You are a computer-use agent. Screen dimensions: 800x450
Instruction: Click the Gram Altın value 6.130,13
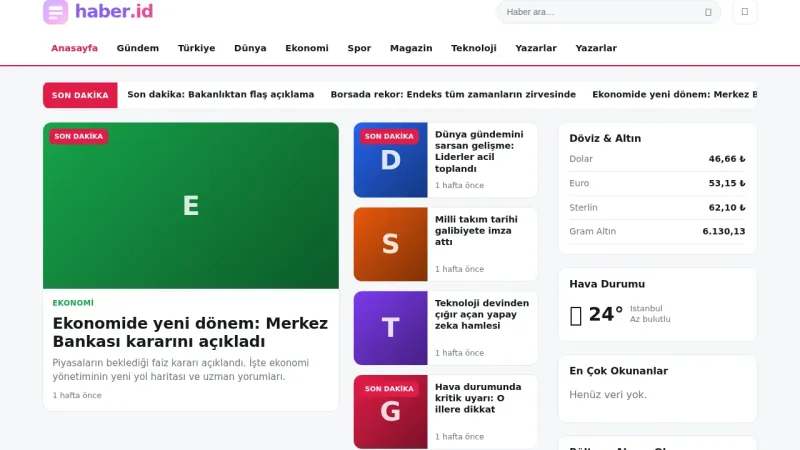(723, 231)
